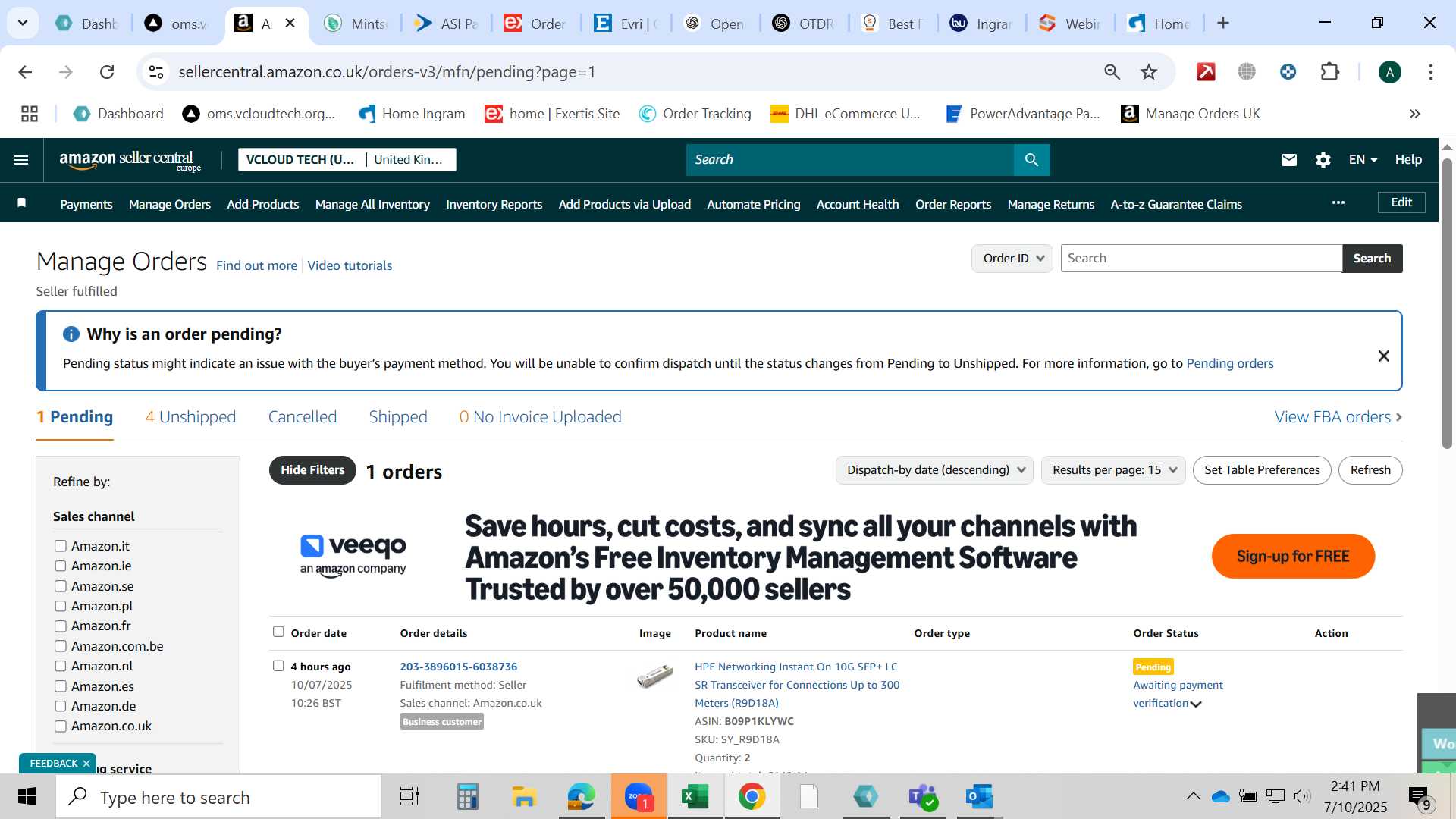
Task: Click Hide Filters button
Action: (312, 470)
